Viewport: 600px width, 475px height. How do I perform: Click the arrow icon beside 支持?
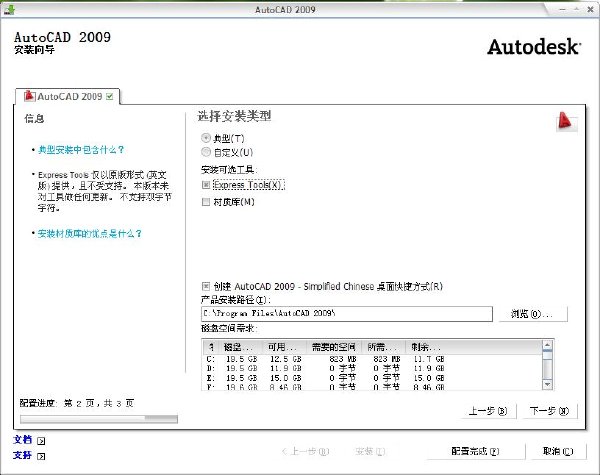(41, 456)
